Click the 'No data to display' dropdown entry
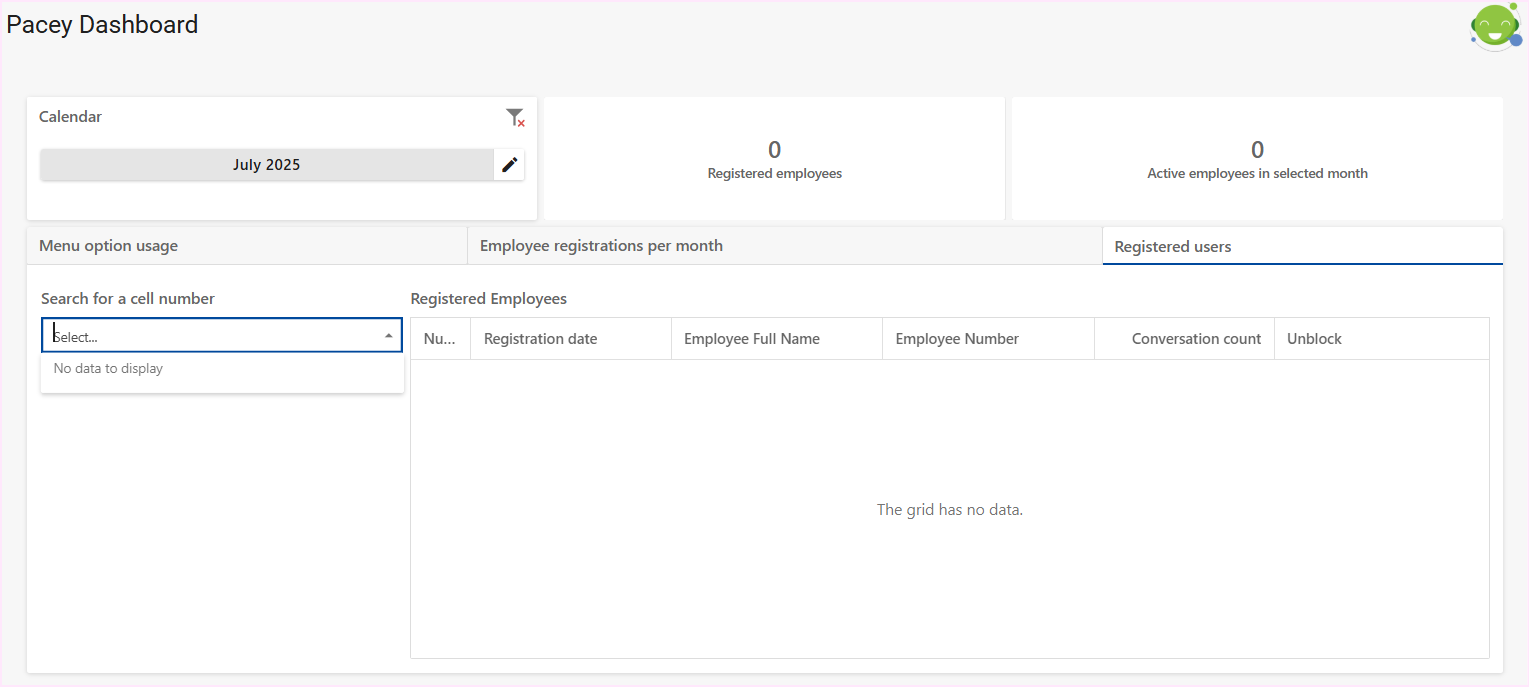1529x687 pixels. 108,369
